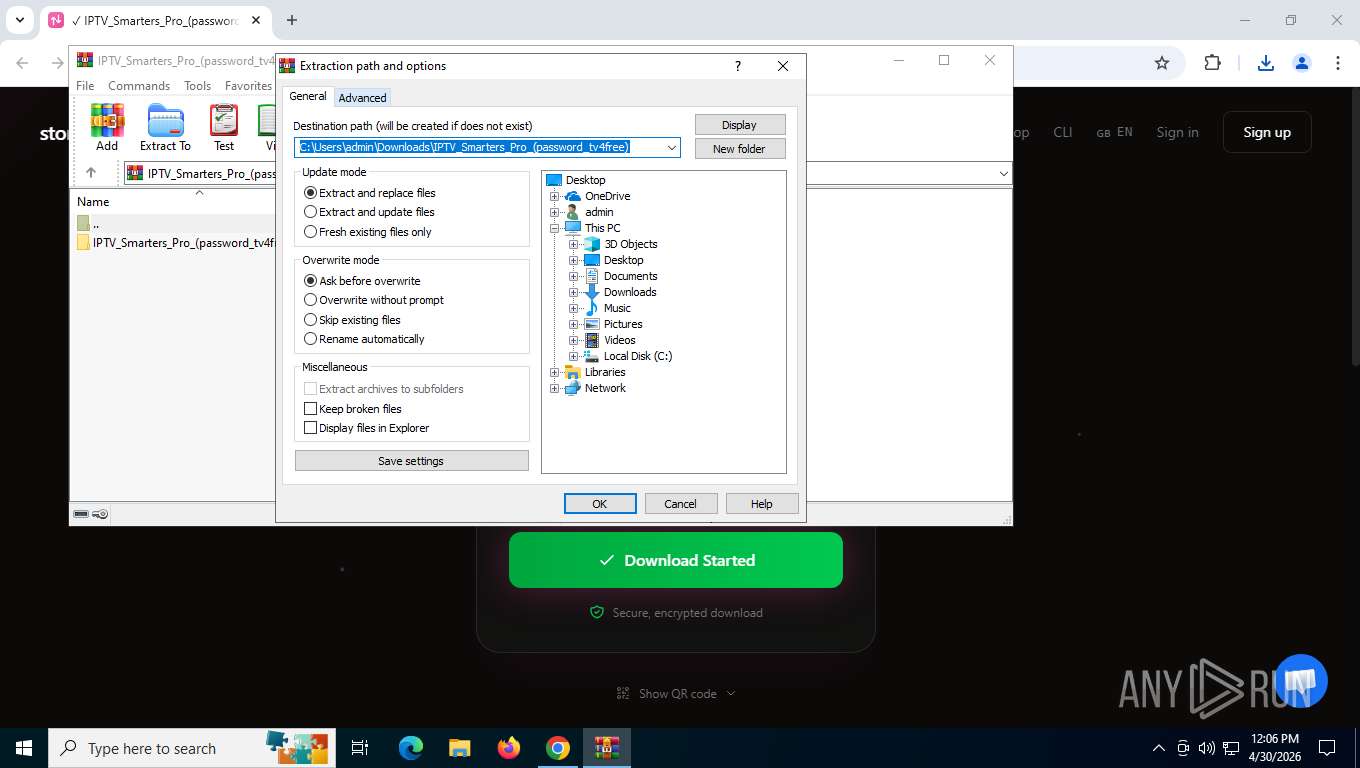This screenshot has height=768, width=1360.
Task: Select Skip existing files option
Action: (352, 320)
